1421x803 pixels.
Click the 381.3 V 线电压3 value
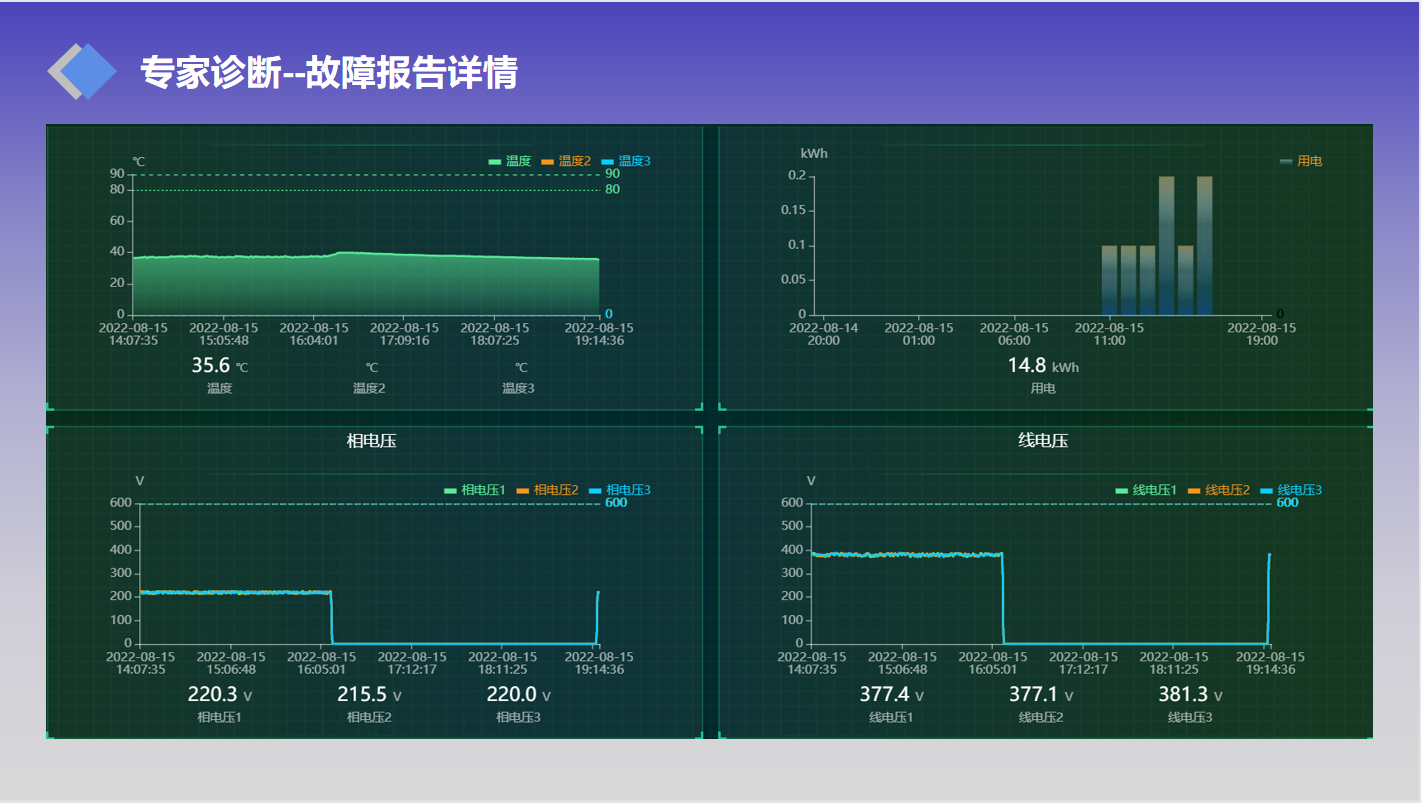pos(1183,695)
